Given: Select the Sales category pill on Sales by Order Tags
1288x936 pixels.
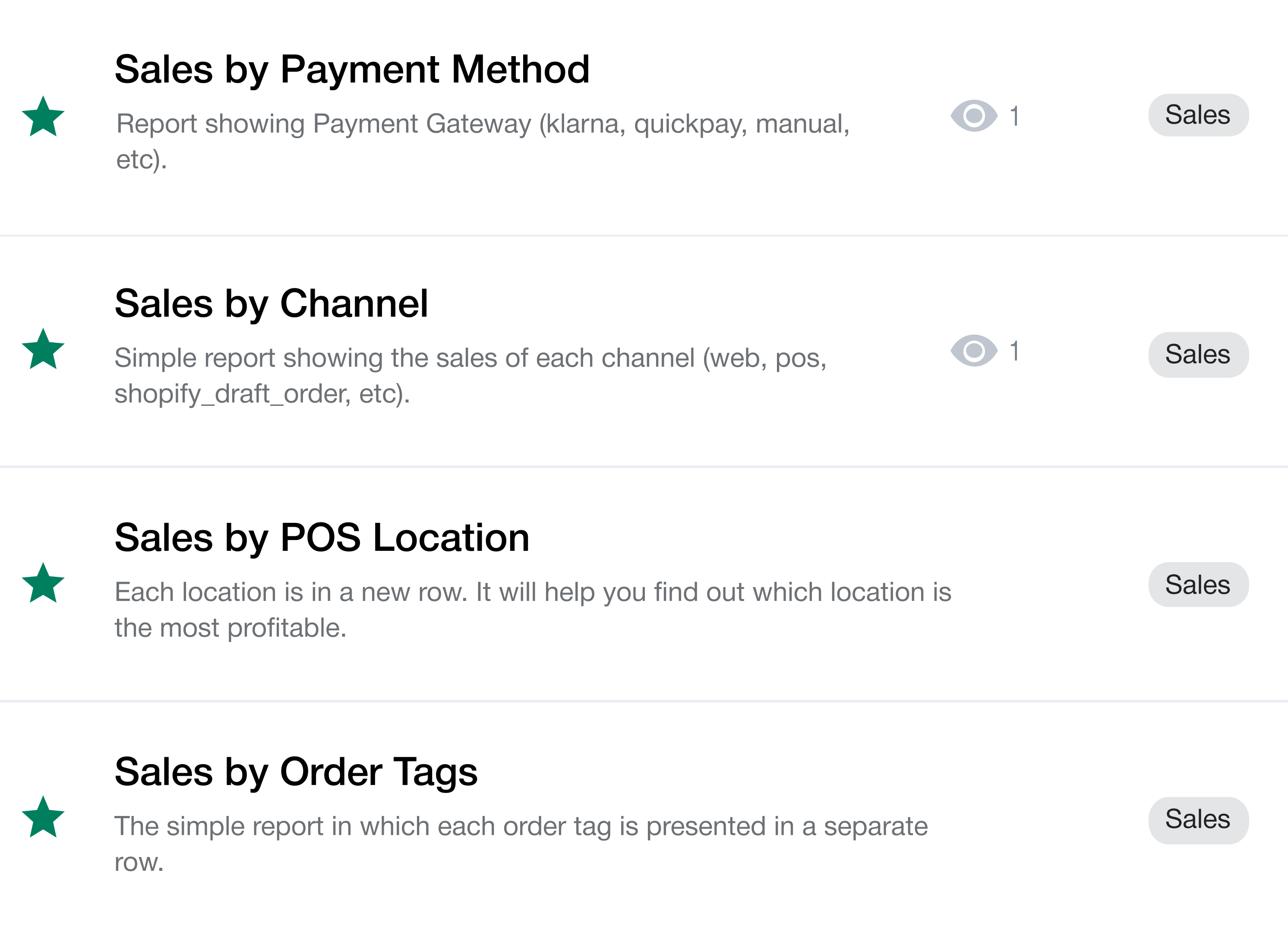Looking at the screenshot, I should [1198, 819].
